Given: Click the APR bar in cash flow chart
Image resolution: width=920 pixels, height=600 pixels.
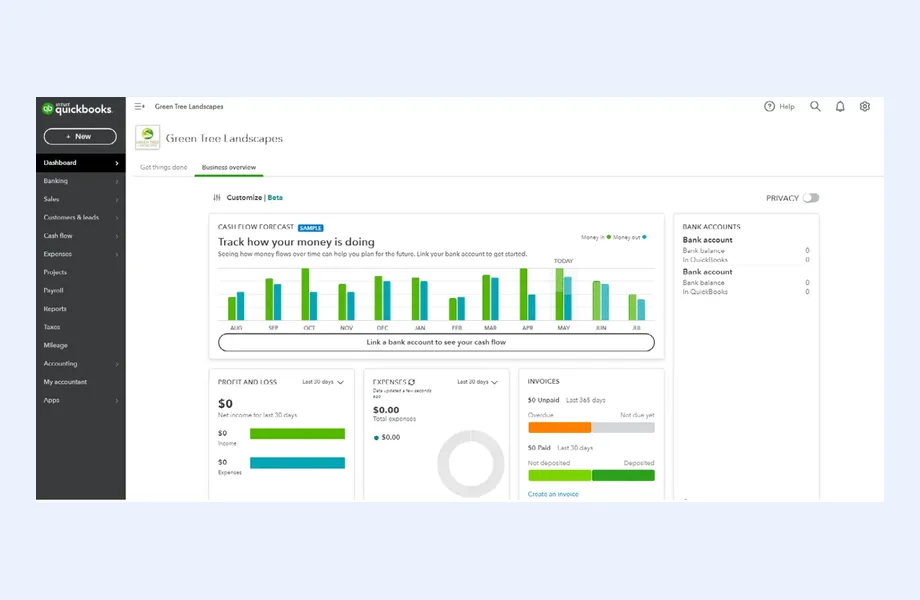Looking at the screenshot, I should (x=527, y=294).
